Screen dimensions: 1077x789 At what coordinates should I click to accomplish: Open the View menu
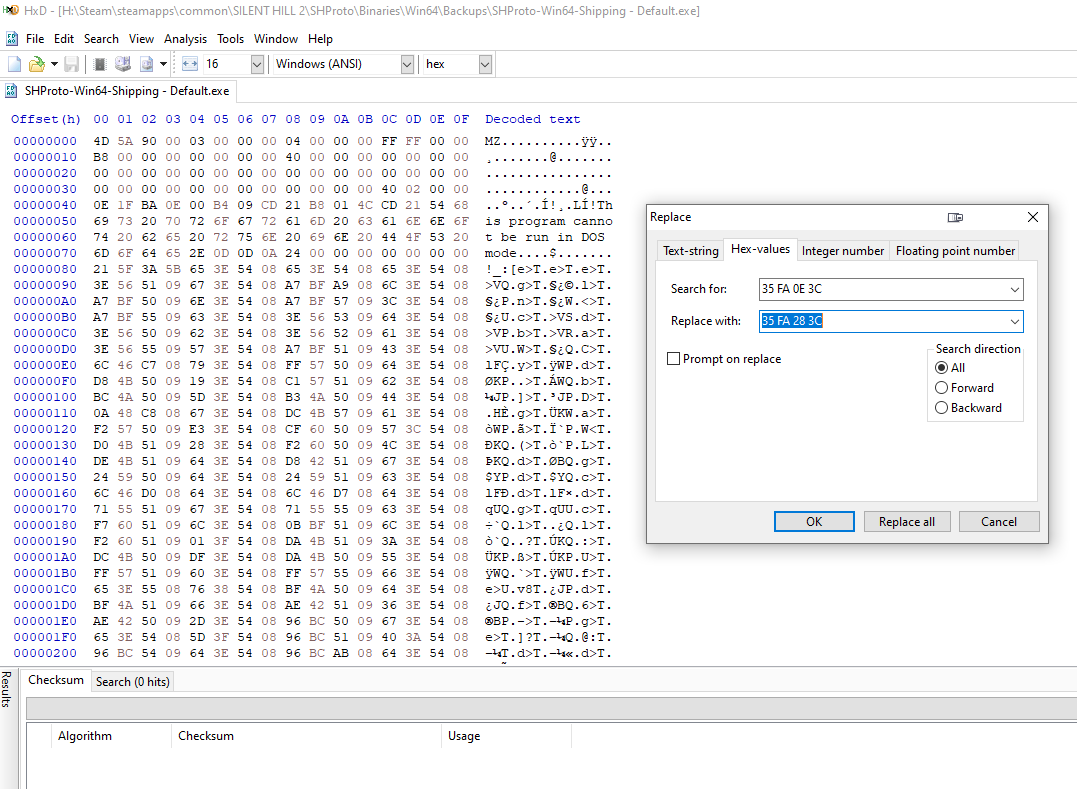141,39
